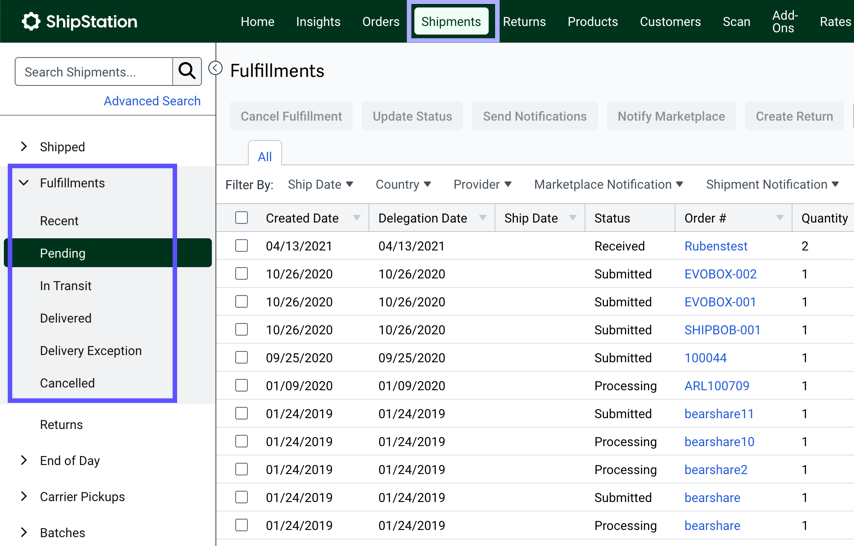854x546 pixels.
Task: Click Order # column sort arrow
Action: (x=780, y=218)
